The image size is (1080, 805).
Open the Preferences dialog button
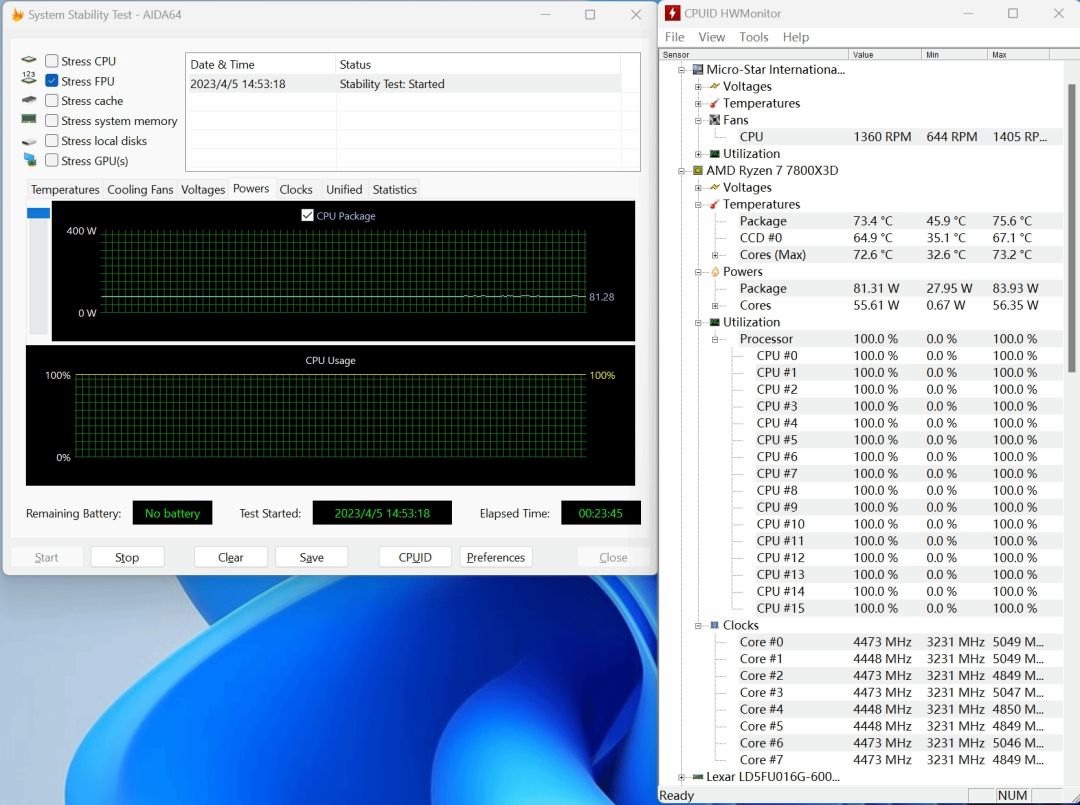(496, 557)
